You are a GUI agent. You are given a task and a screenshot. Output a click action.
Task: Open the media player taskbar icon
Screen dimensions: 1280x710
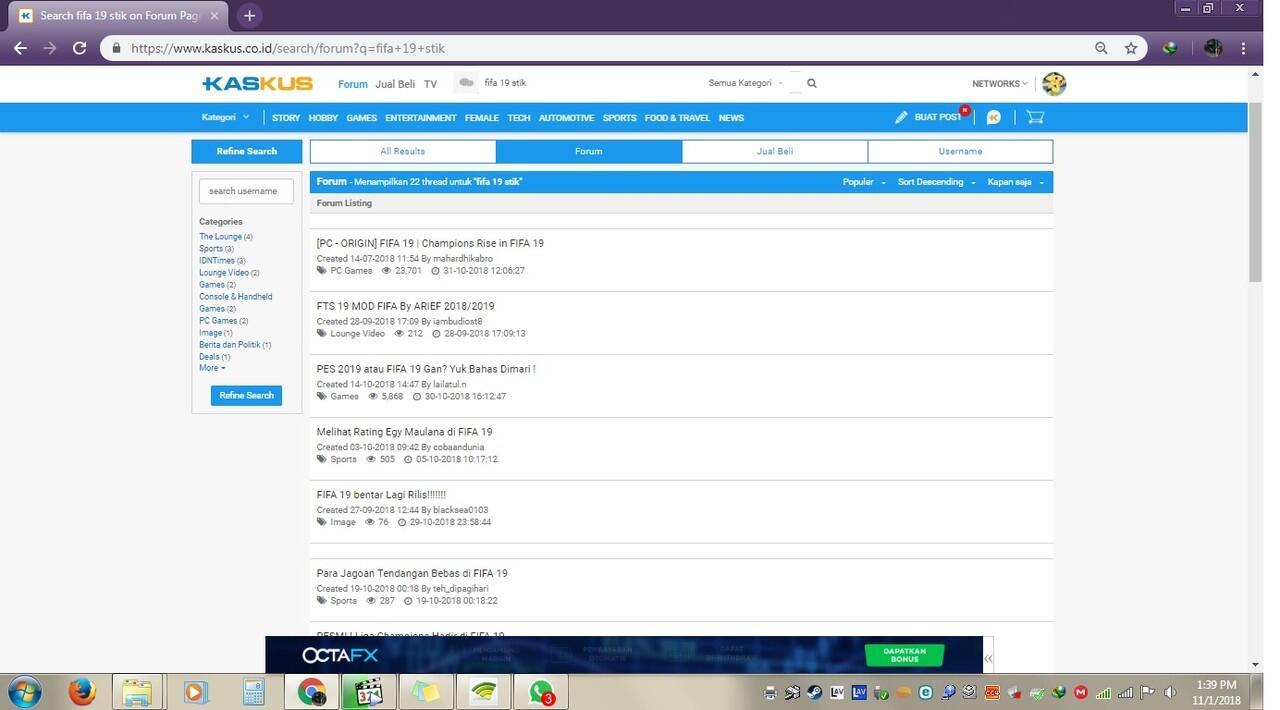[195, 692]
